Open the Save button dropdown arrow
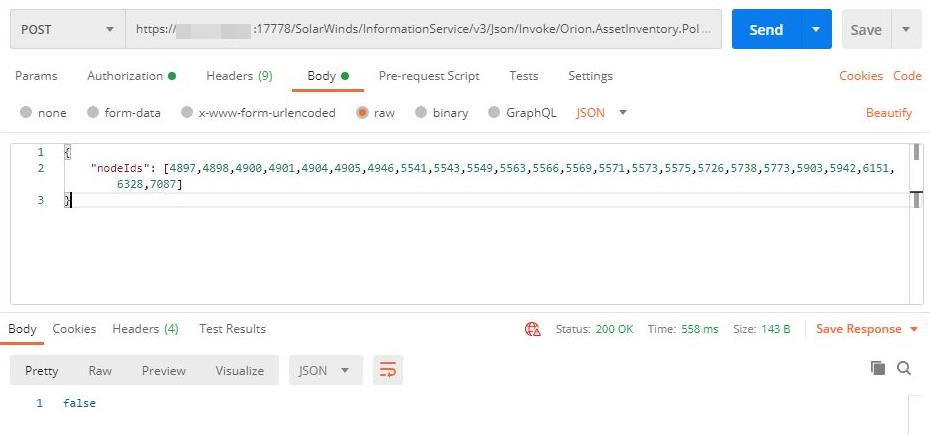 tap(906, 29)
